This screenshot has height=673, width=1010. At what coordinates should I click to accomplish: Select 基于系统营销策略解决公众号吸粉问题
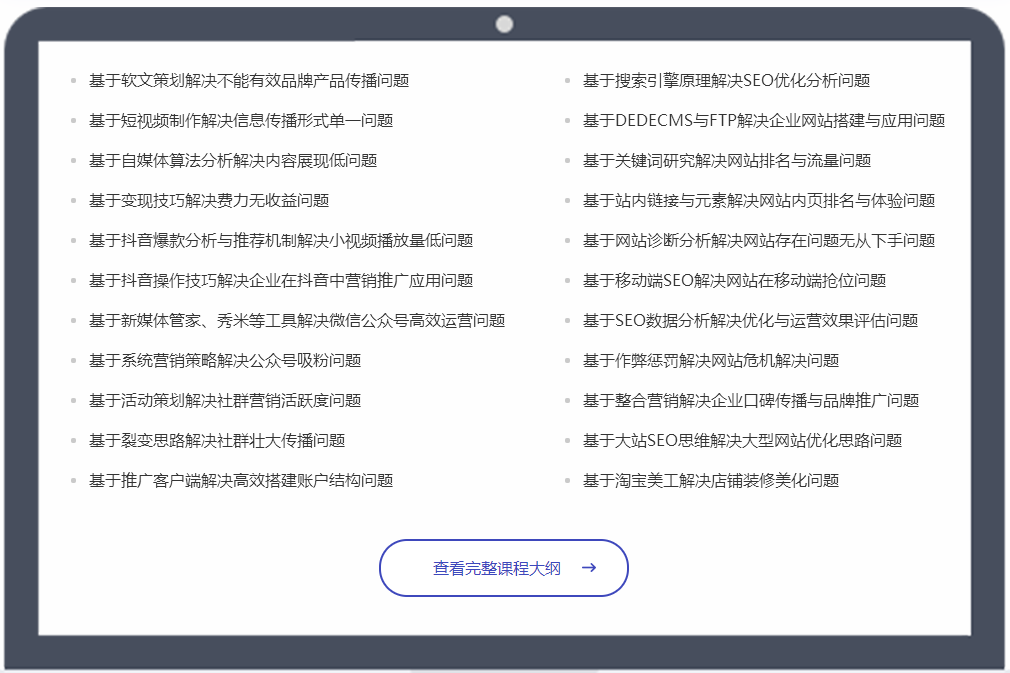[225, 361]
